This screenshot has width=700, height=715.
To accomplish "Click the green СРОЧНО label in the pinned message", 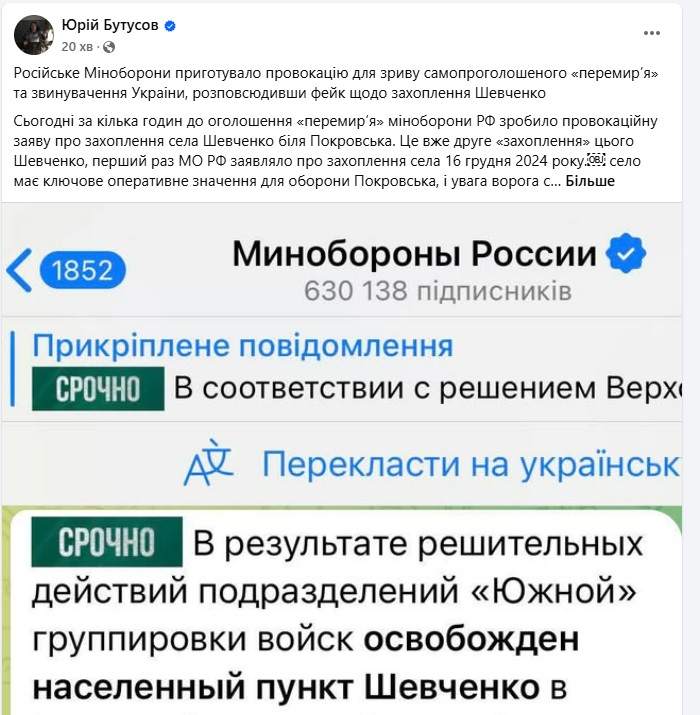I will click(98, 387).
